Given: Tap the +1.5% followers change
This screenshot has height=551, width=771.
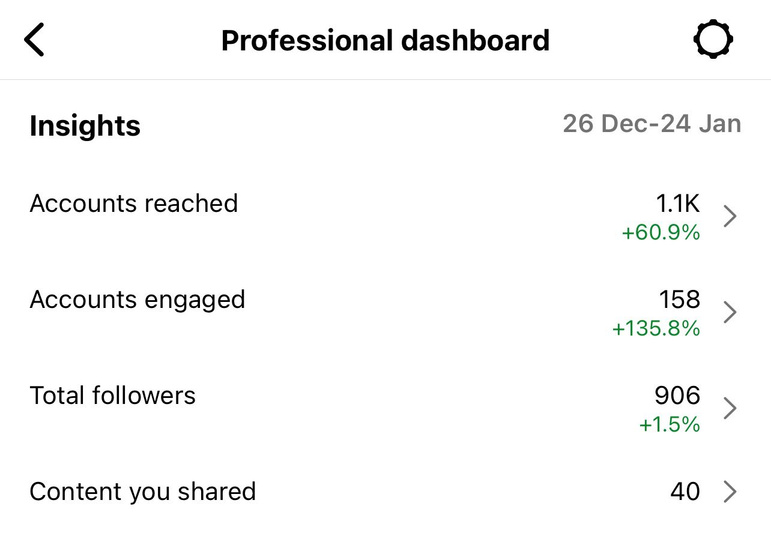Looking at the screenshot, I should pos(669,424).
